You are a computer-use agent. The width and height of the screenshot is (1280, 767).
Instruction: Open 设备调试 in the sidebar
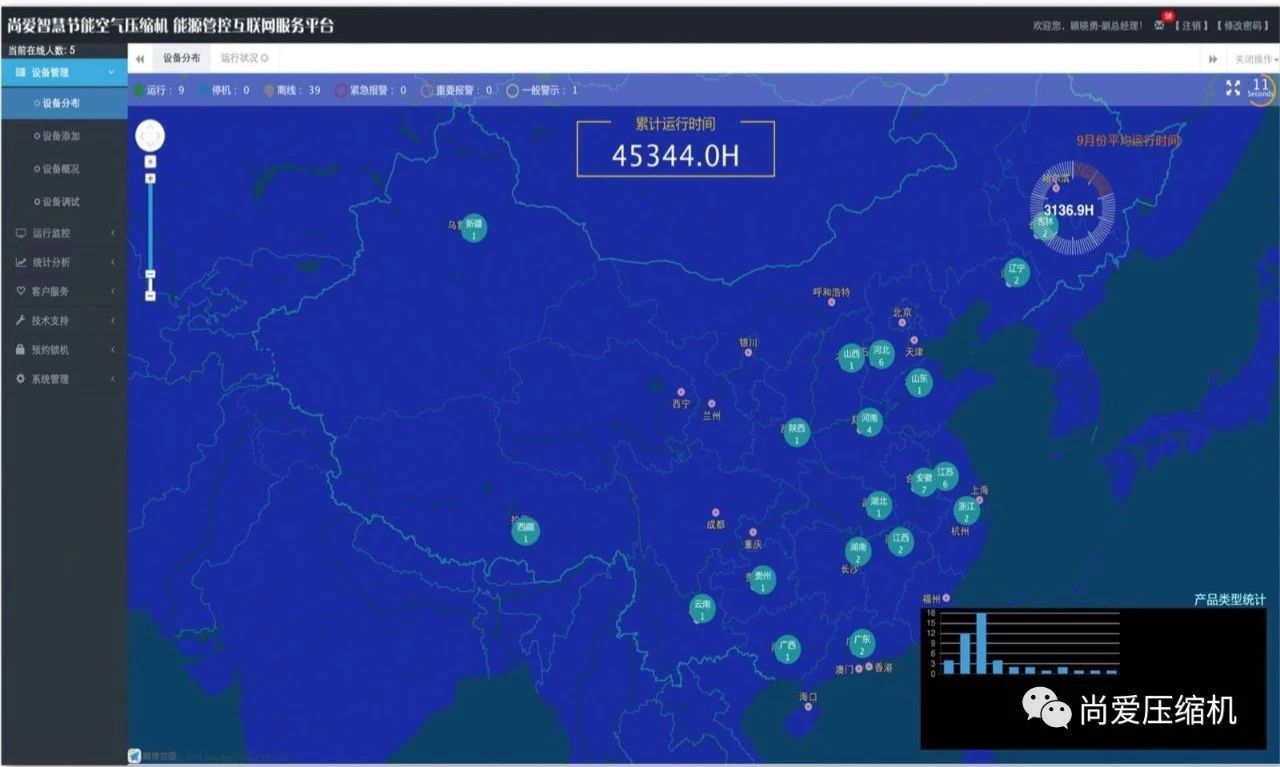point(61,201)
